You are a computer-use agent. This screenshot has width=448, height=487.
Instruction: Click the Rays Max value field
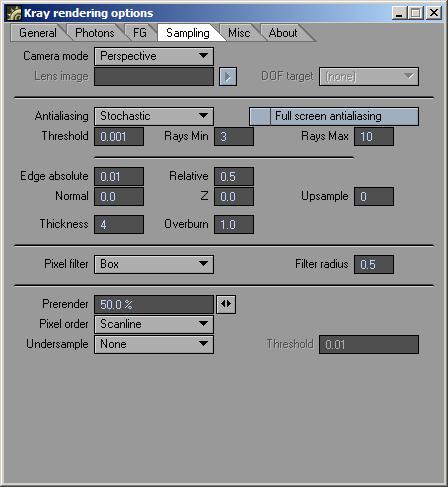[374, 136]
